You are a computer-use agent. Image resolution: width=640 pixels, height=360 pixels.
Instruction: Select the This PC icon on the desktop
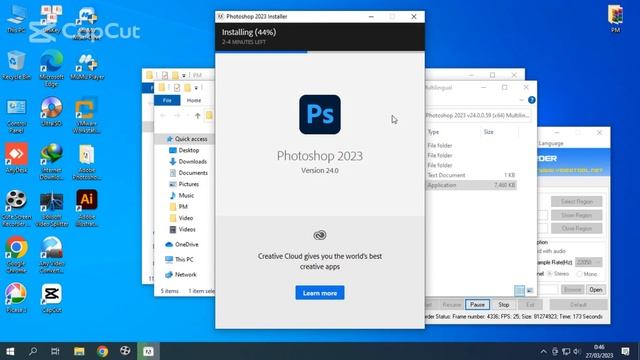pos(16,18)
